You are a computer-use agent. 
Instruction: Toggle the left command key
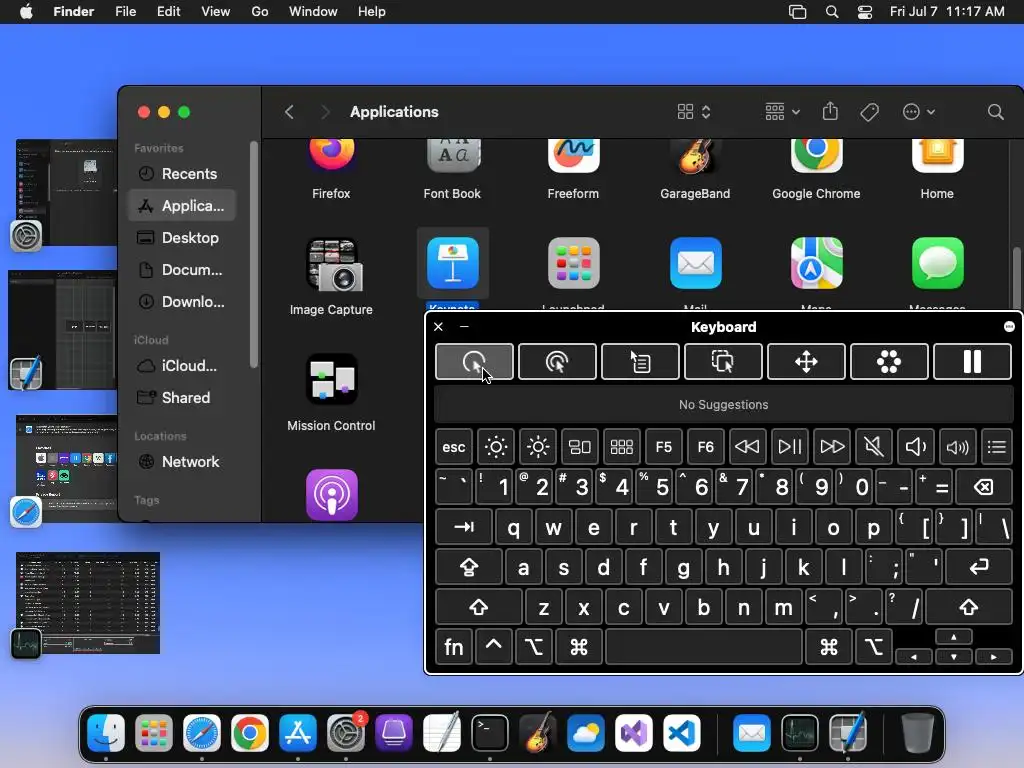(579, 647)
